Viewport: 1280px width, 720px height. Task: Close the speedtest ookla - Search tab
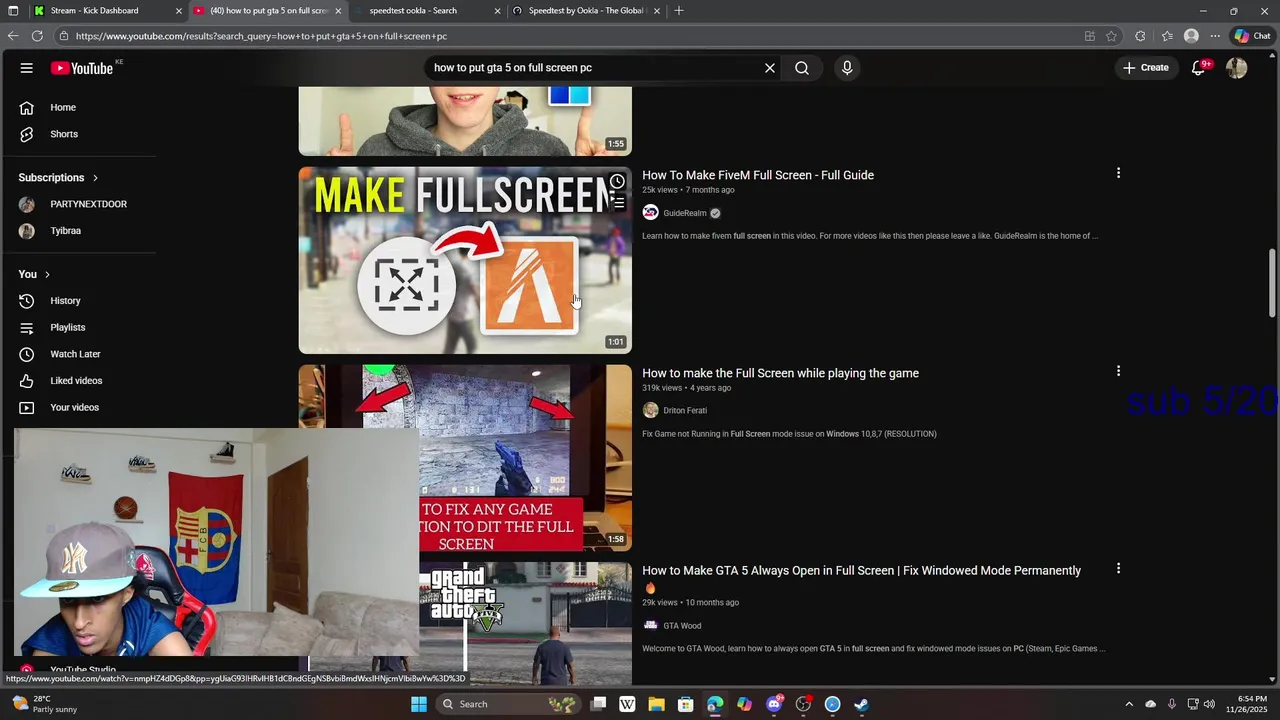(497, 11)
